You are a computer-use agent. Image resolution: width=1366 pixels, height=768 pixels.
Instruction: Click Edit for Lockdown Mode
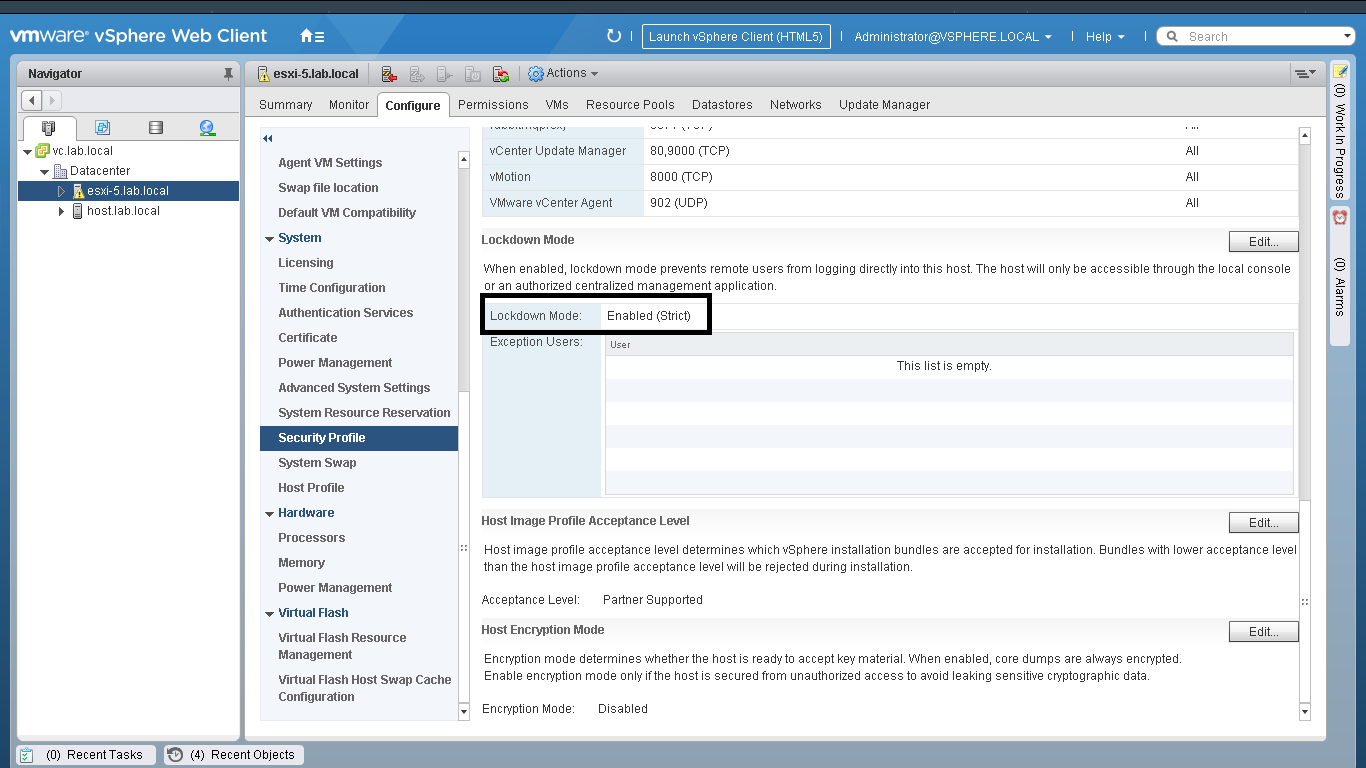[x=1263, y=242]
